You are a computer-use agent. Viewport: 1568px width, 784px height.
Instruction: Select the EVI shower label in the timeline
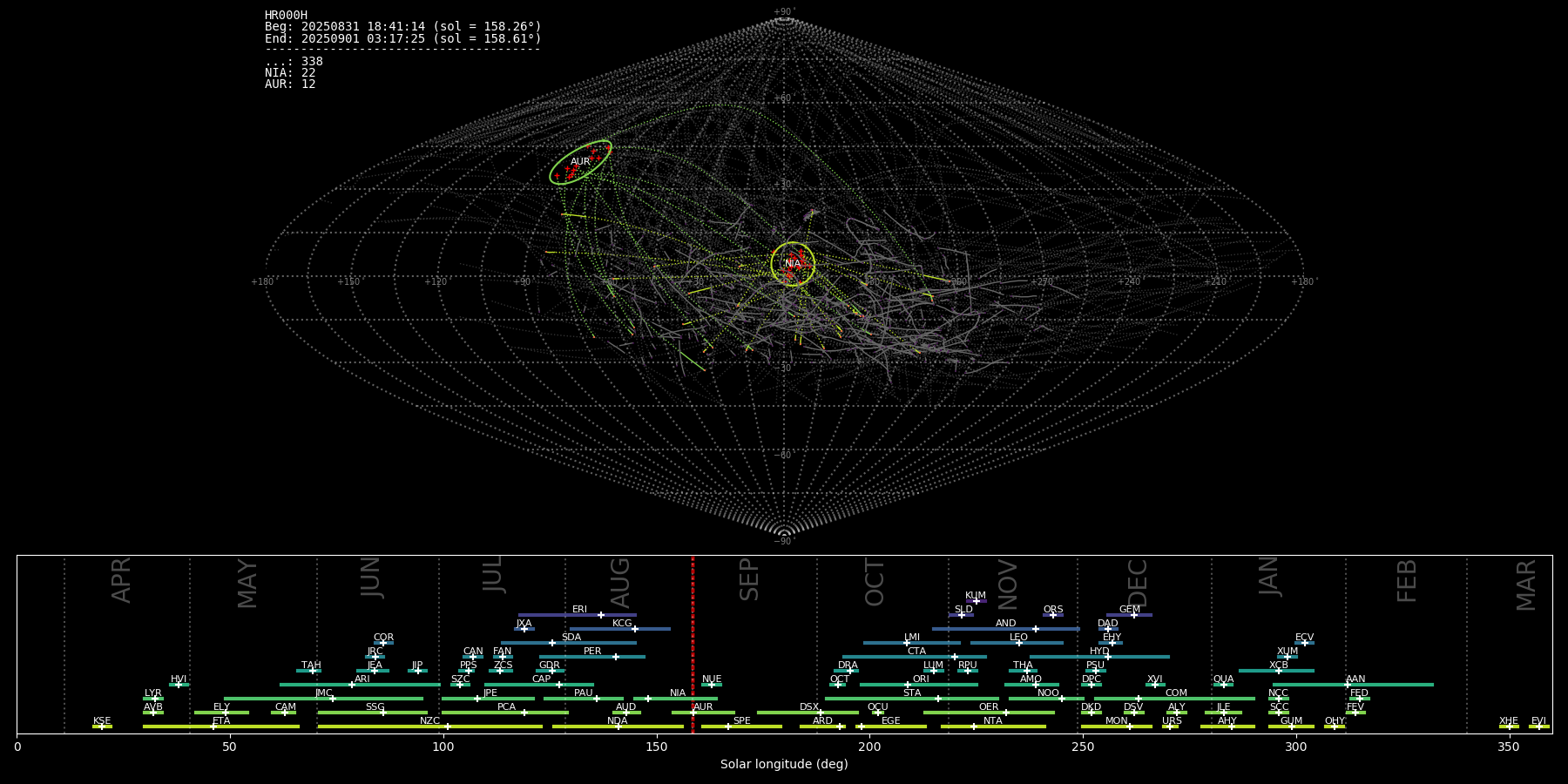1538,721
